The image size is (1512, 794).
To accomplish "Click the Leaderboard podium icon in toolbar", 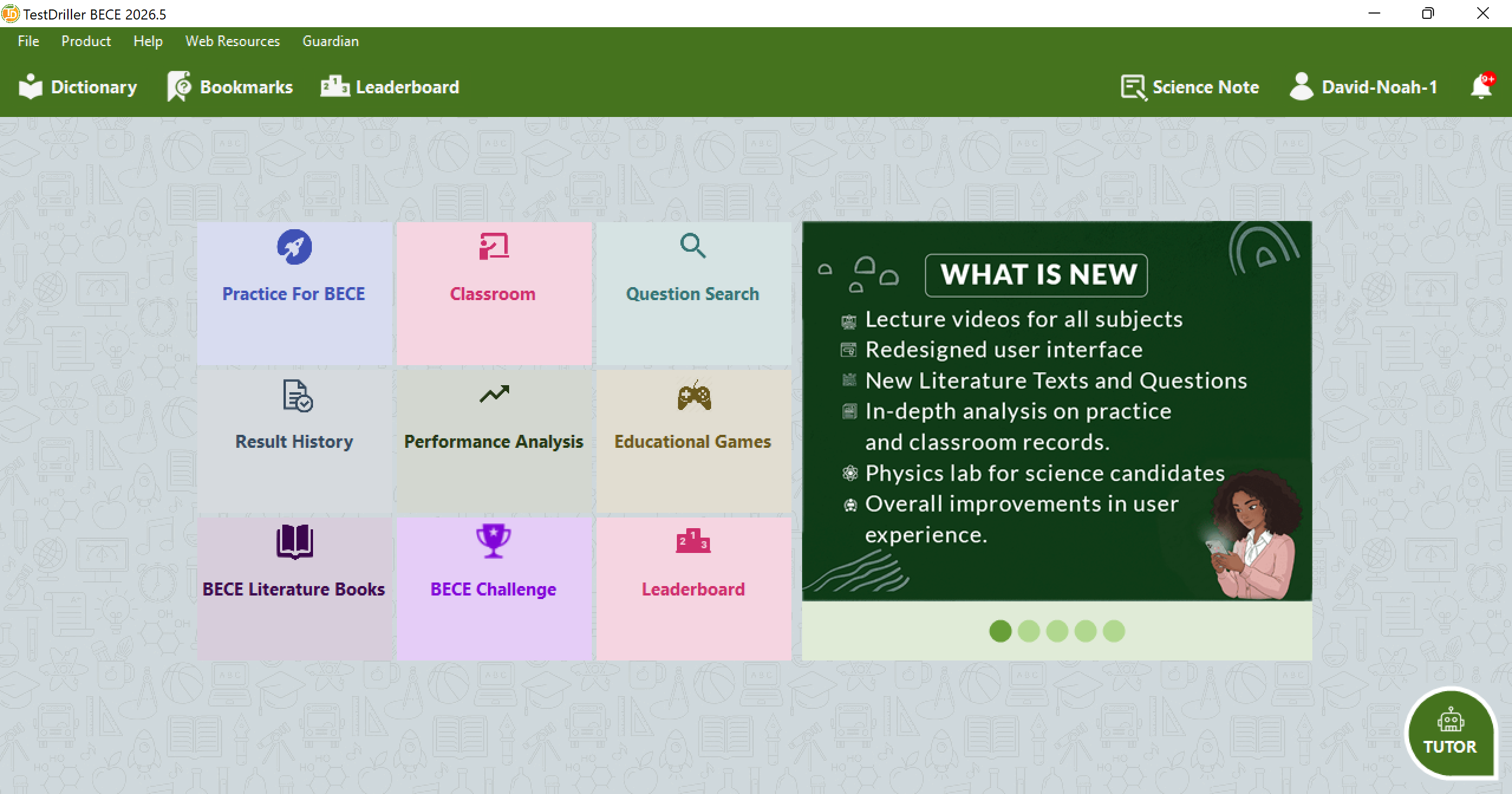I will click(x=335, y=87).
